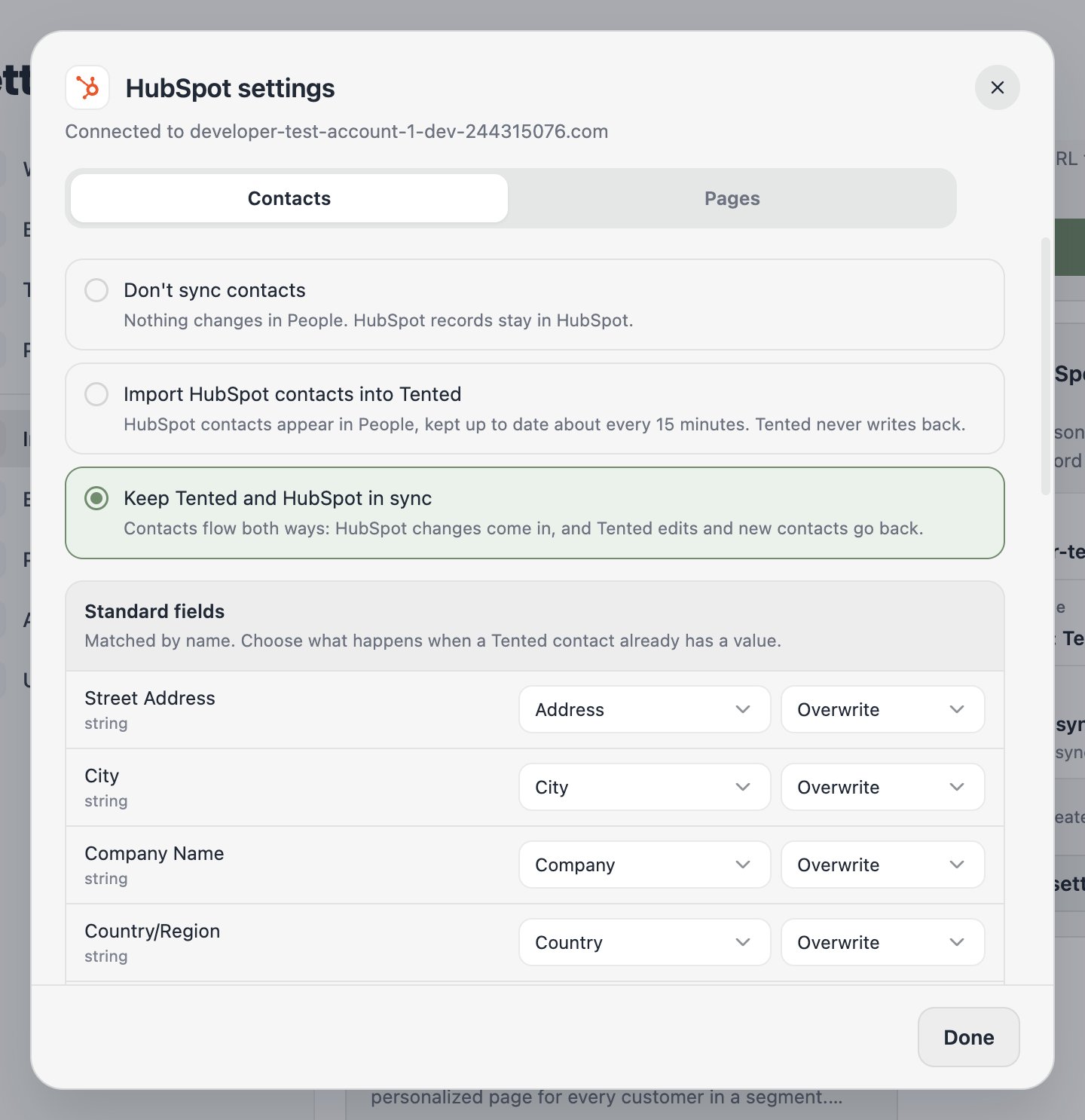Switch to the Contacts tab
The width and height of the screenshot is (1085, 1120).
coord(289,198)
